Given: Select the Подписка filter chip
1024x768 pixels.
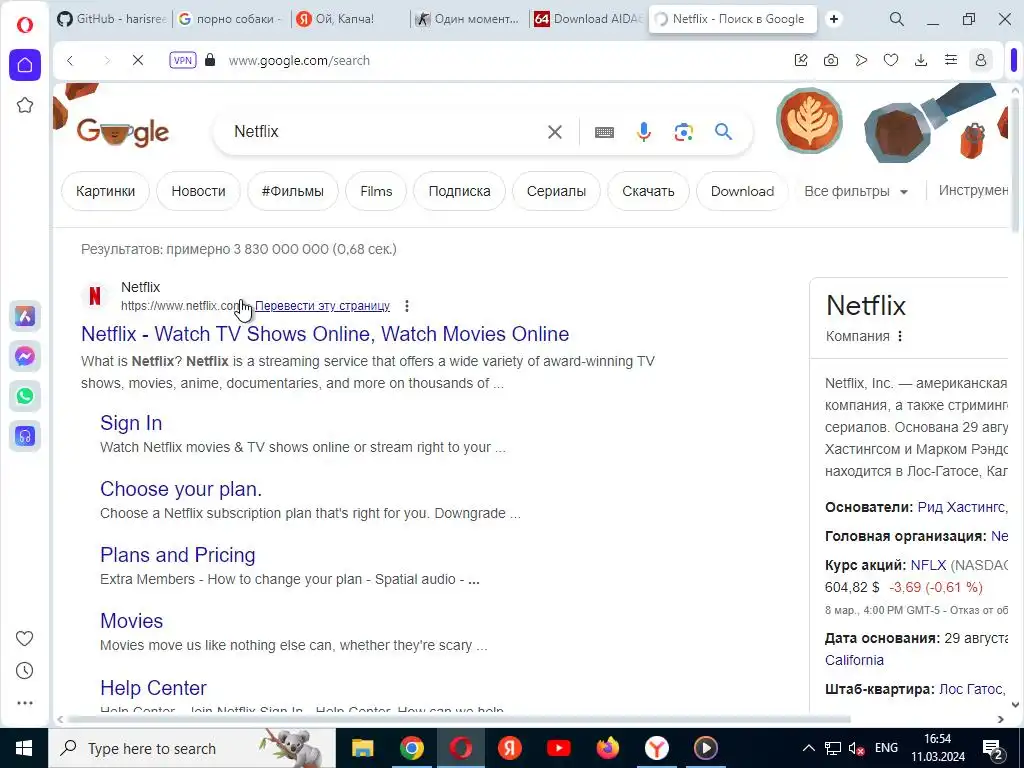Looking at the screenshot, I should coord(459,191).
